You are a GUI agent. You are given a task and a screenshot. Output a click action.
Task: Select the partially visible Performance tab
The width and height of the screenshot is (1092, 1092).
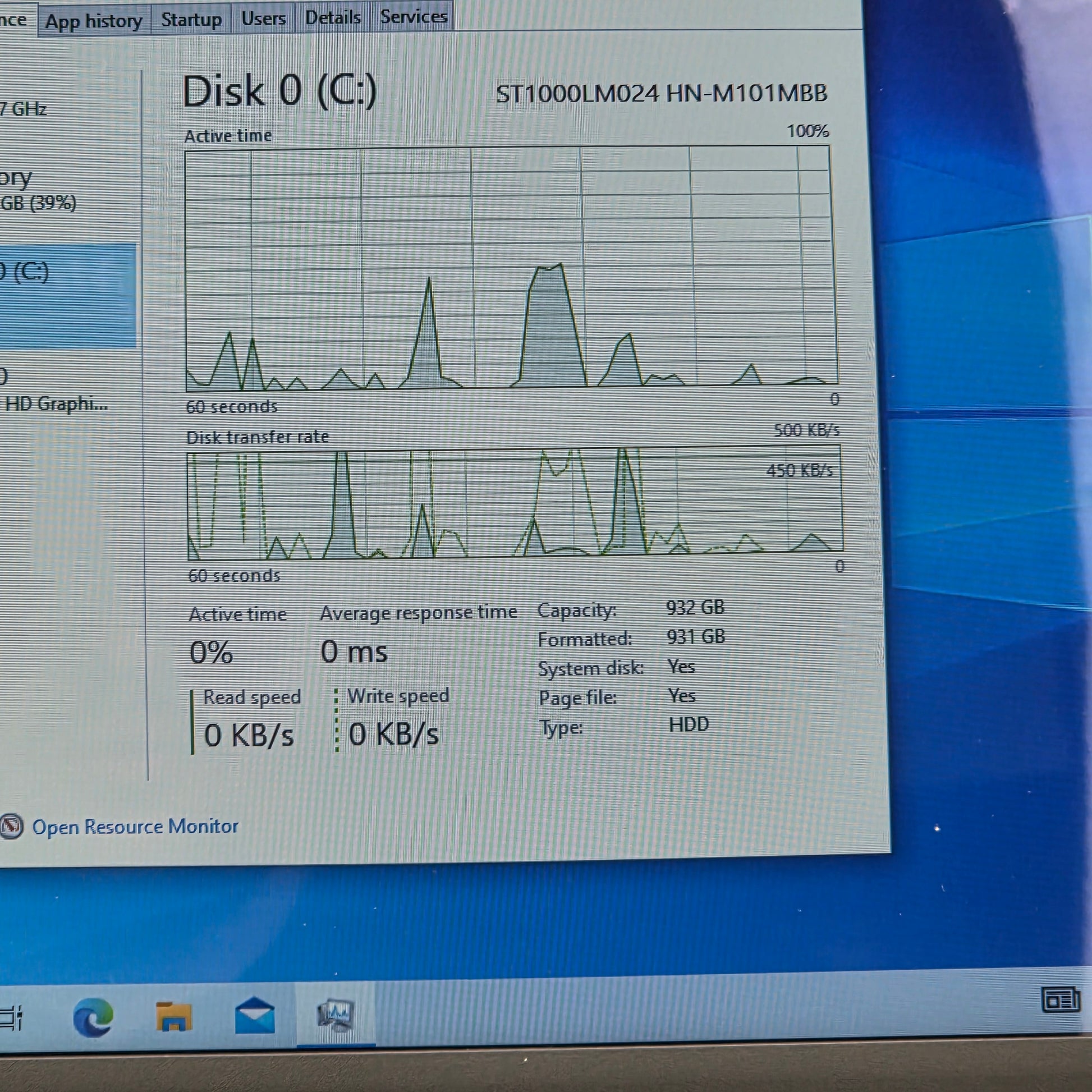(x=14, y=20)
